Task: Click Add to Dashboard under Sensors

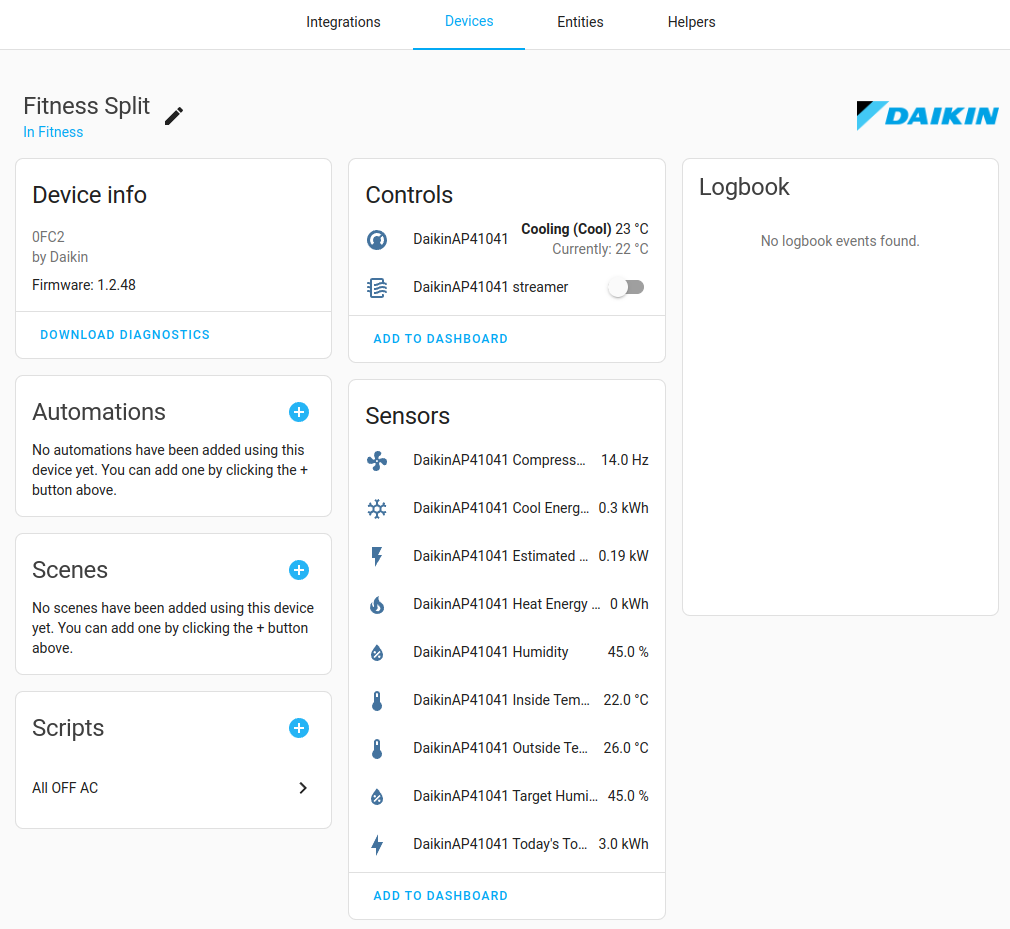Action: (x=441, y=896)
